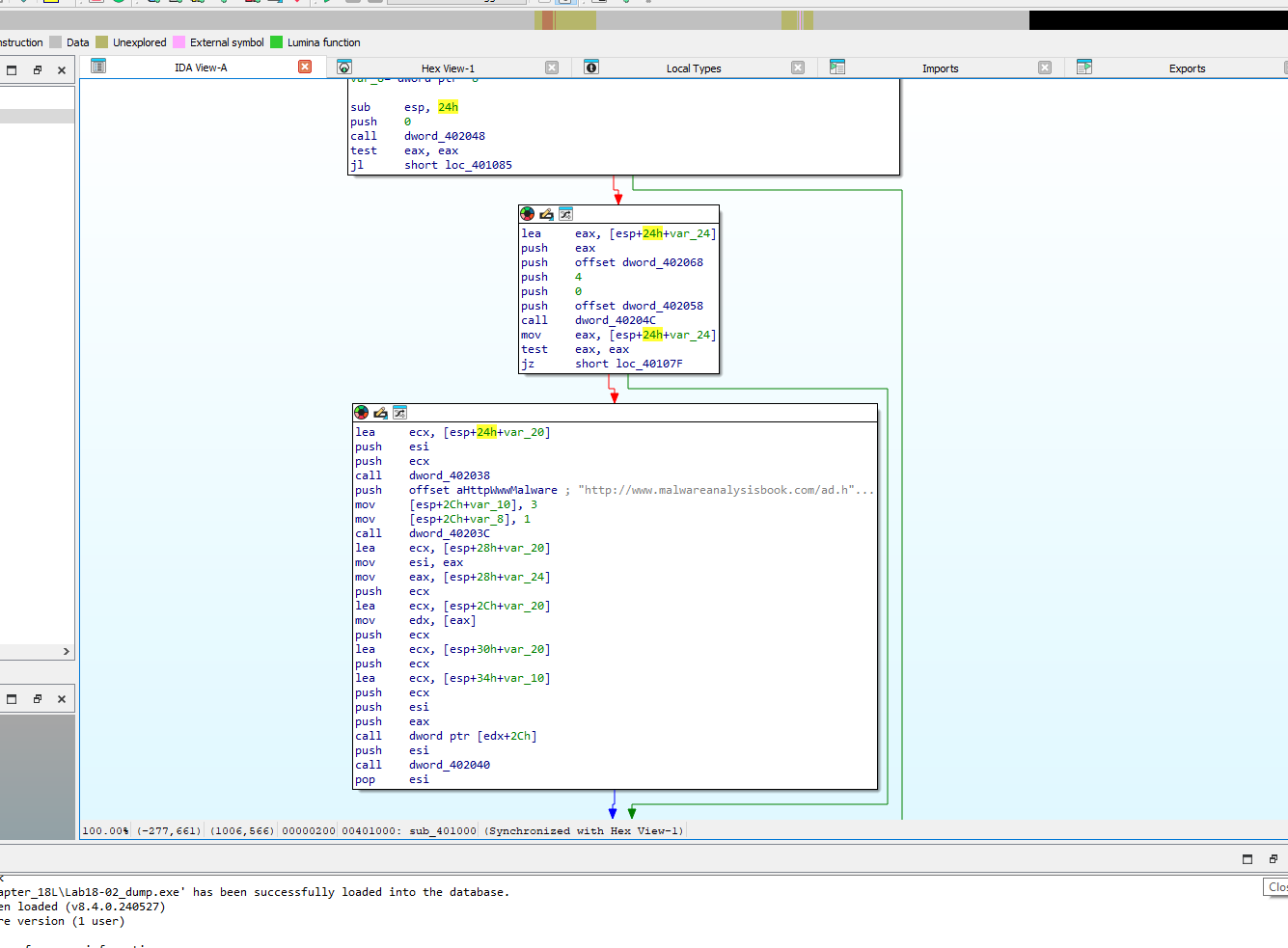
Task: Click the pencil edit icon on dword_40204C block
Action: point(546,214)
